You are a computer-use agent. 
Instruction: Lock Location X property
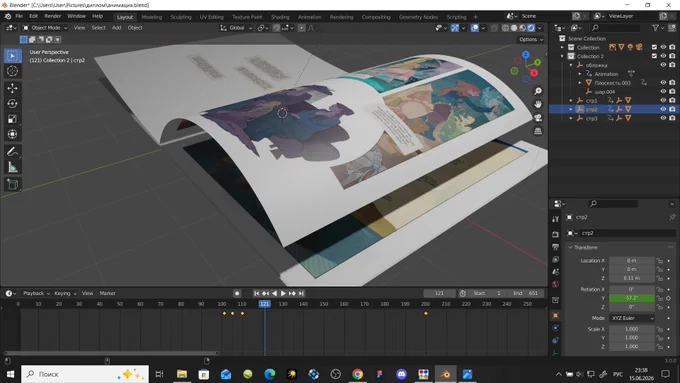[660, 261]
